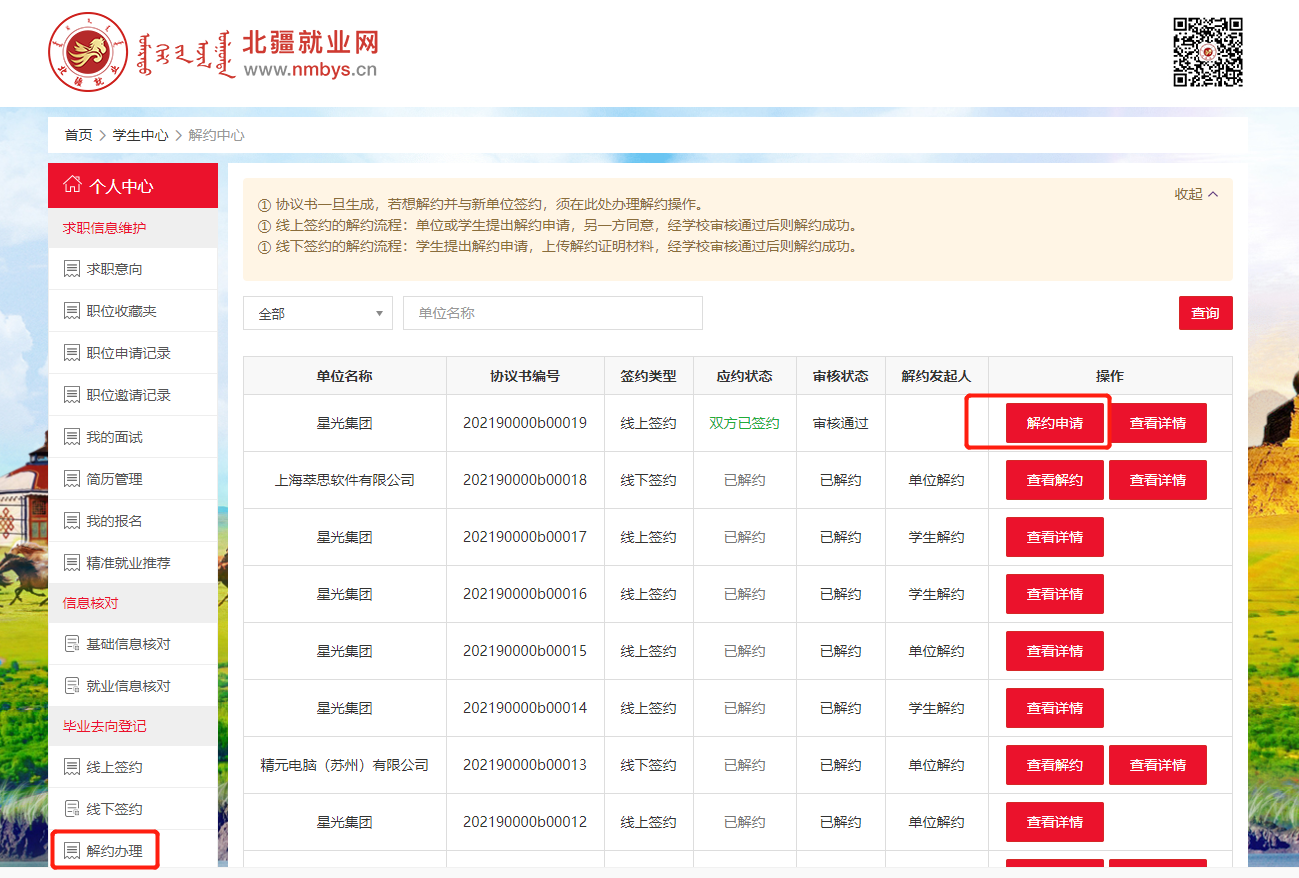Screen dimensions: 1299x878
Task: Click the icon next to 简历管理
Action: click(x=72, y=479)
